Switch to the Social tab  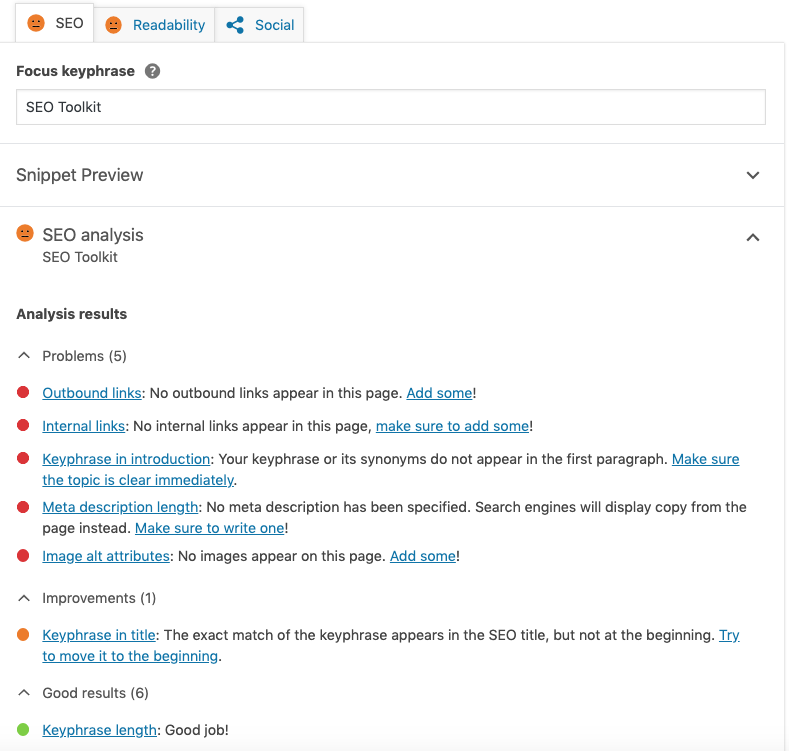click(x=260, y=25)
